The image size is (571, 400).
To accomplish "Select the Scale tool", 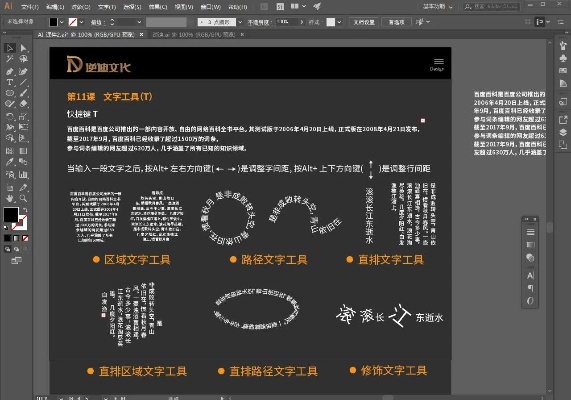I will coord(23,117).
